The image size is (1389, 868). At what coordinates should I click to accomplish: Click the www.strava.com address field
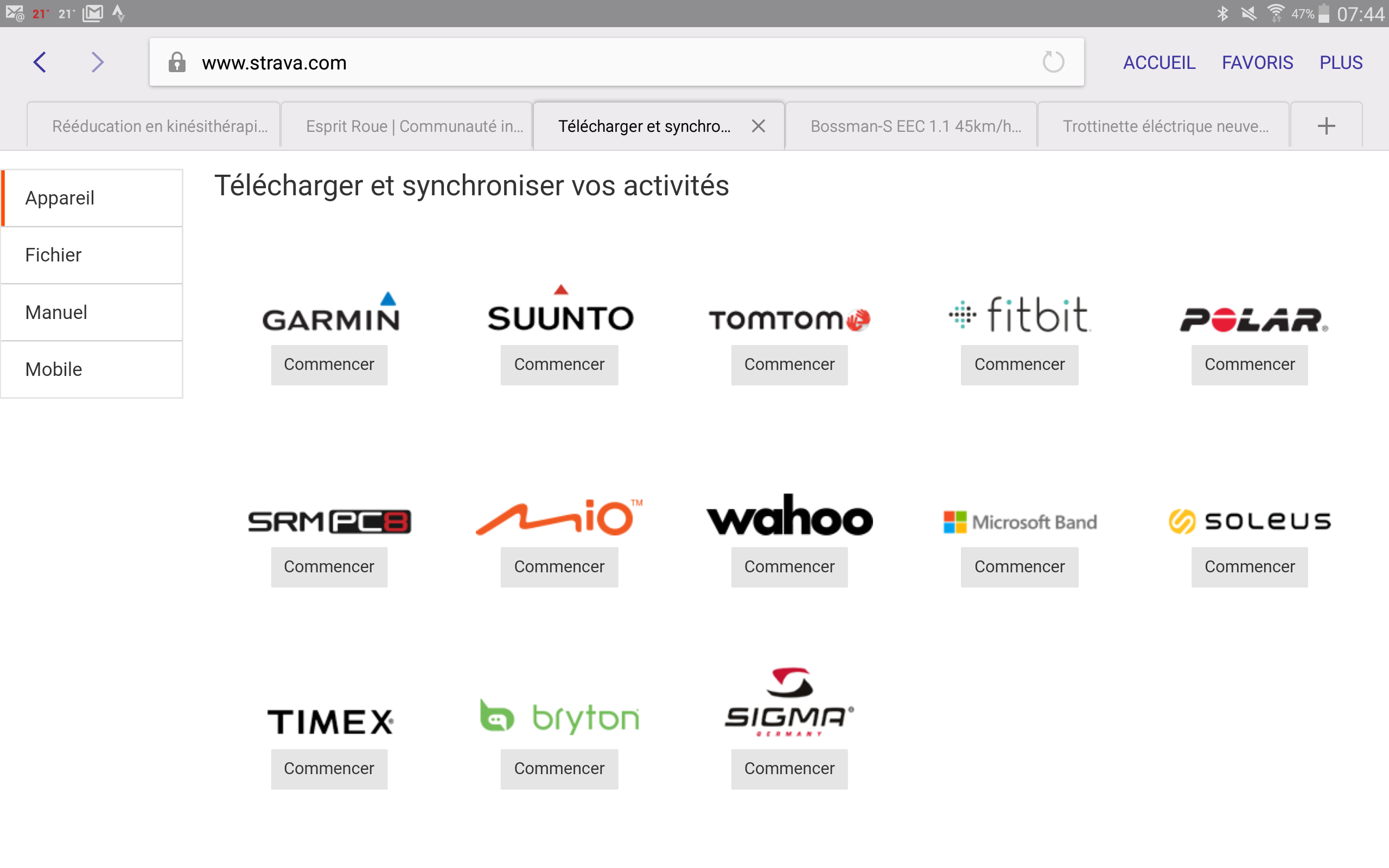click(x=616, y=62)
